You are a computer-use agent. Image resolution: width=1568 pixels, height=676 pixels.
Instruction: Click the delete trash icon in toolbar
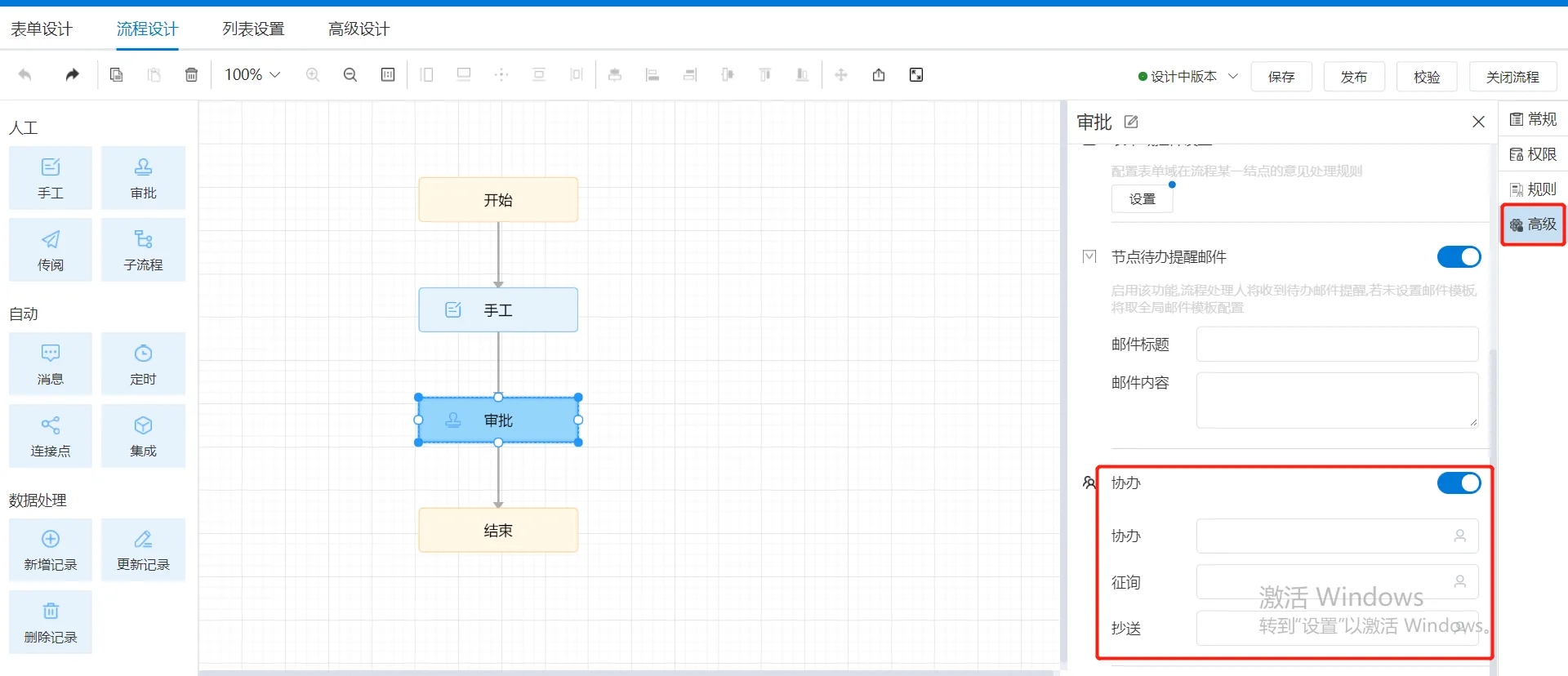pyautogui.click(x=191, y=75)
